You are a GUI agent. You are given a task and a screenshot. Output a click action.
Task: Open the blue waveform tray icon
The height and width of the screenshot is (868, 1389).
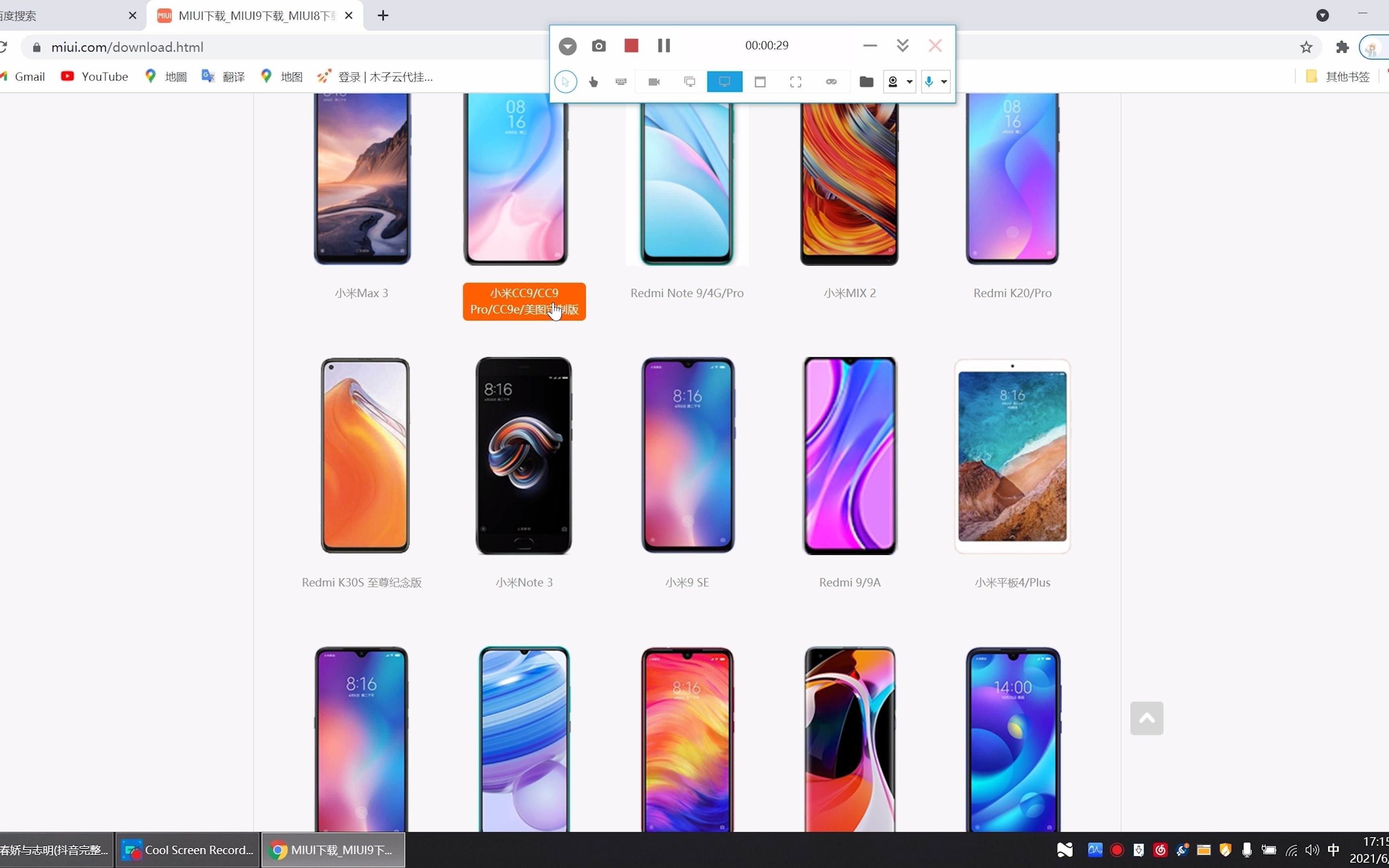click(1095, 850)
